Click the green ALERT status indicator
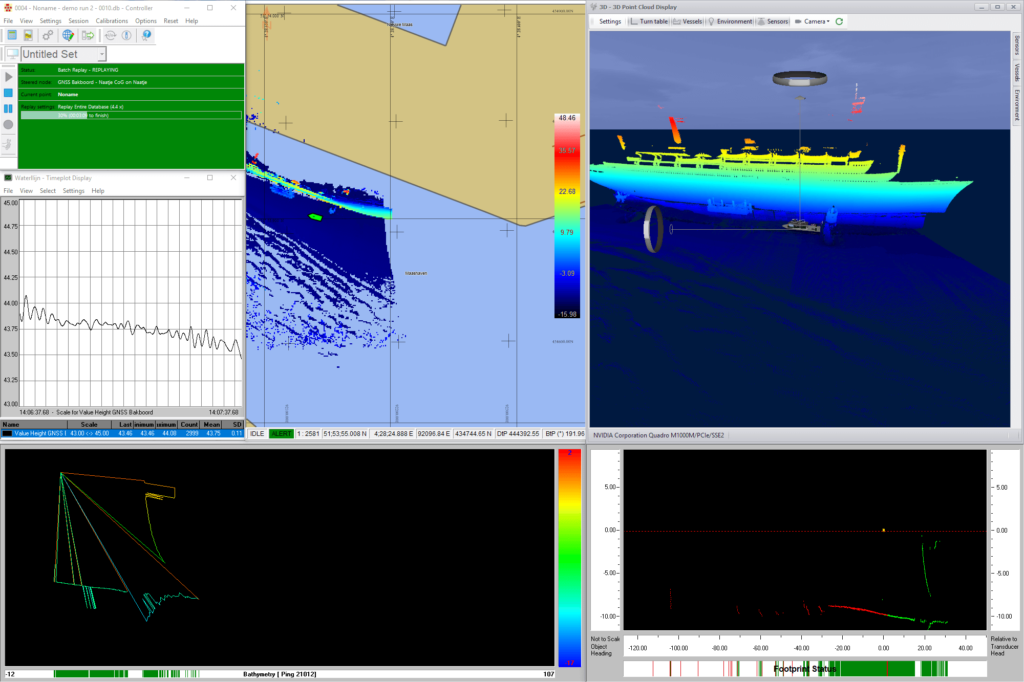Viewport: 1024px width, 682px height. (x=283, y=433)
